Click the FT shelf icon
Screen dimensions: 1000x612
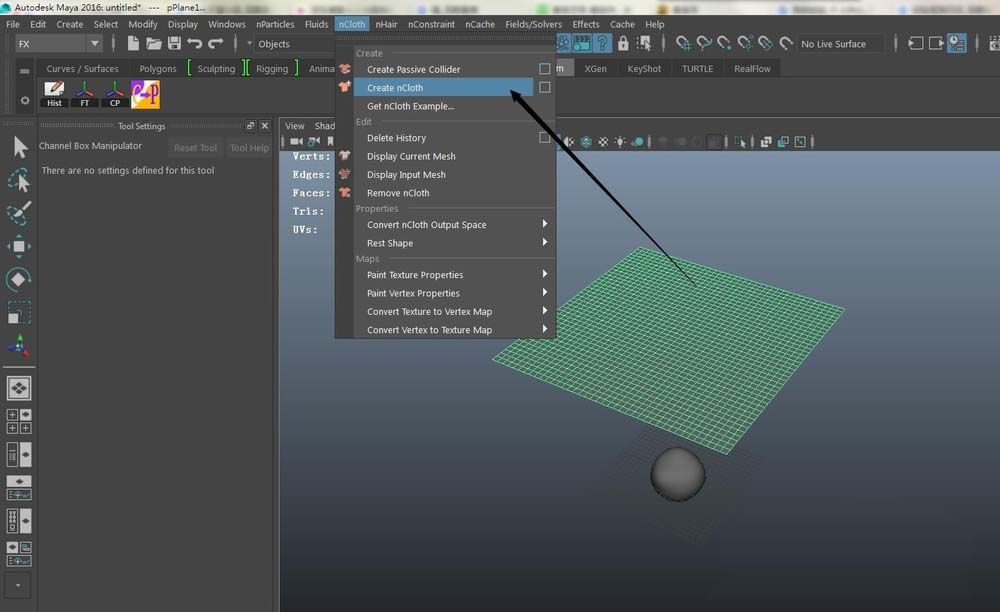(84, 94)
